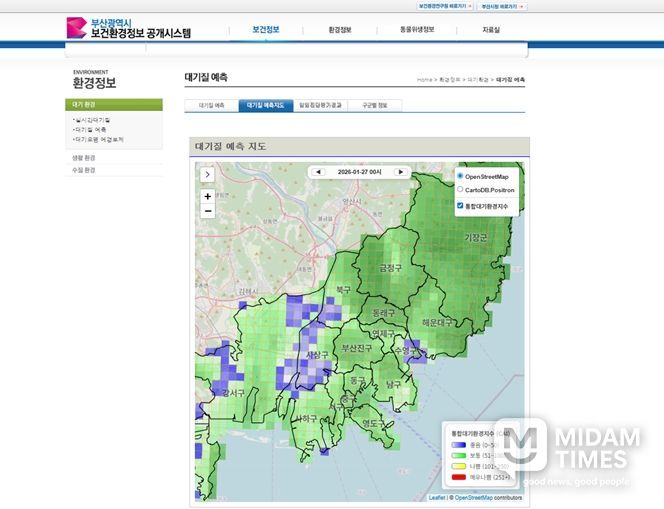
Task: Zoom out on the air quality map
Action: point(208,211)
